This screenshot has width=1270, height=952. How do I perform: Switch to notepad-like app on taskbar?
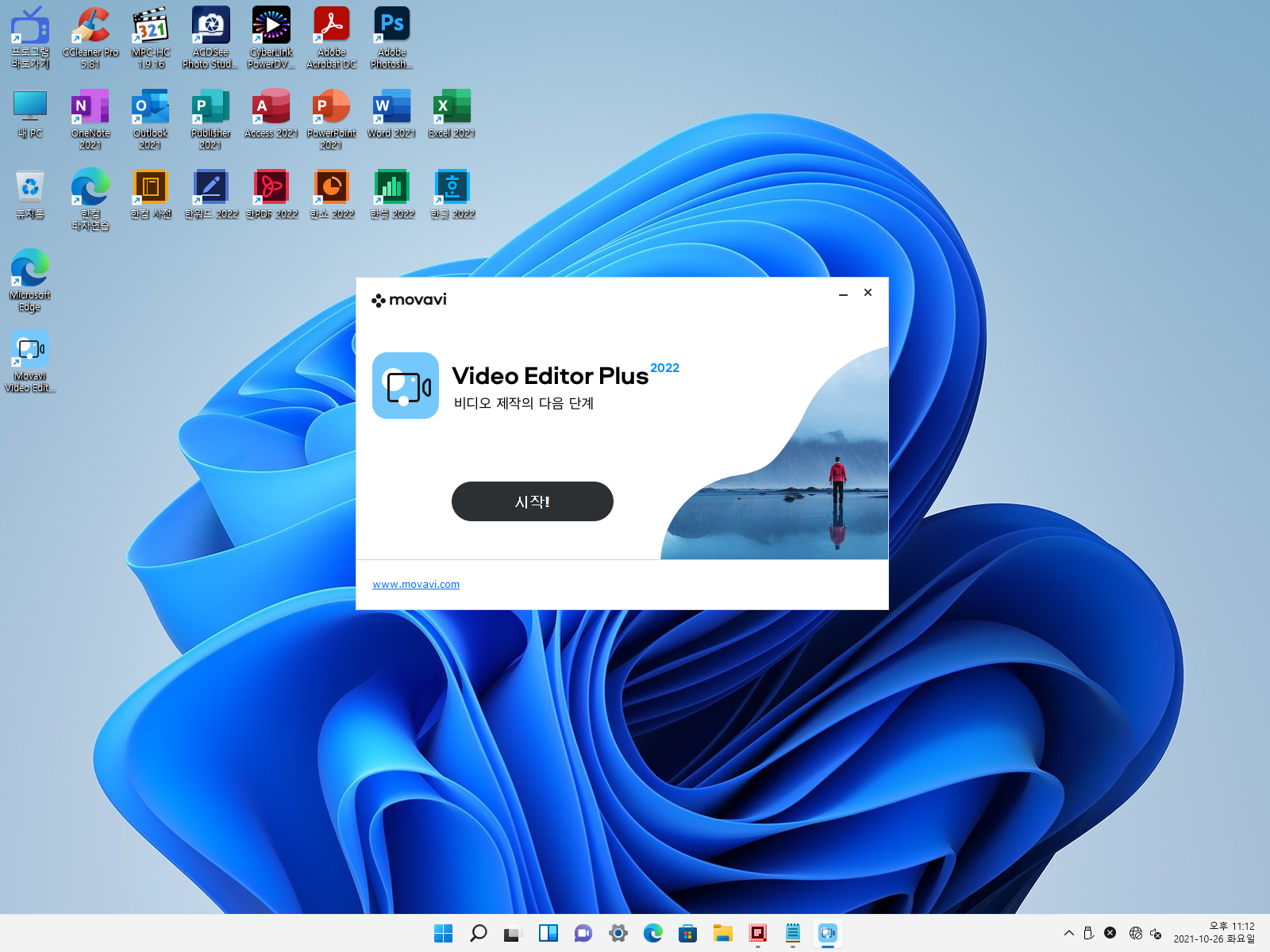[x=793, y=933]
